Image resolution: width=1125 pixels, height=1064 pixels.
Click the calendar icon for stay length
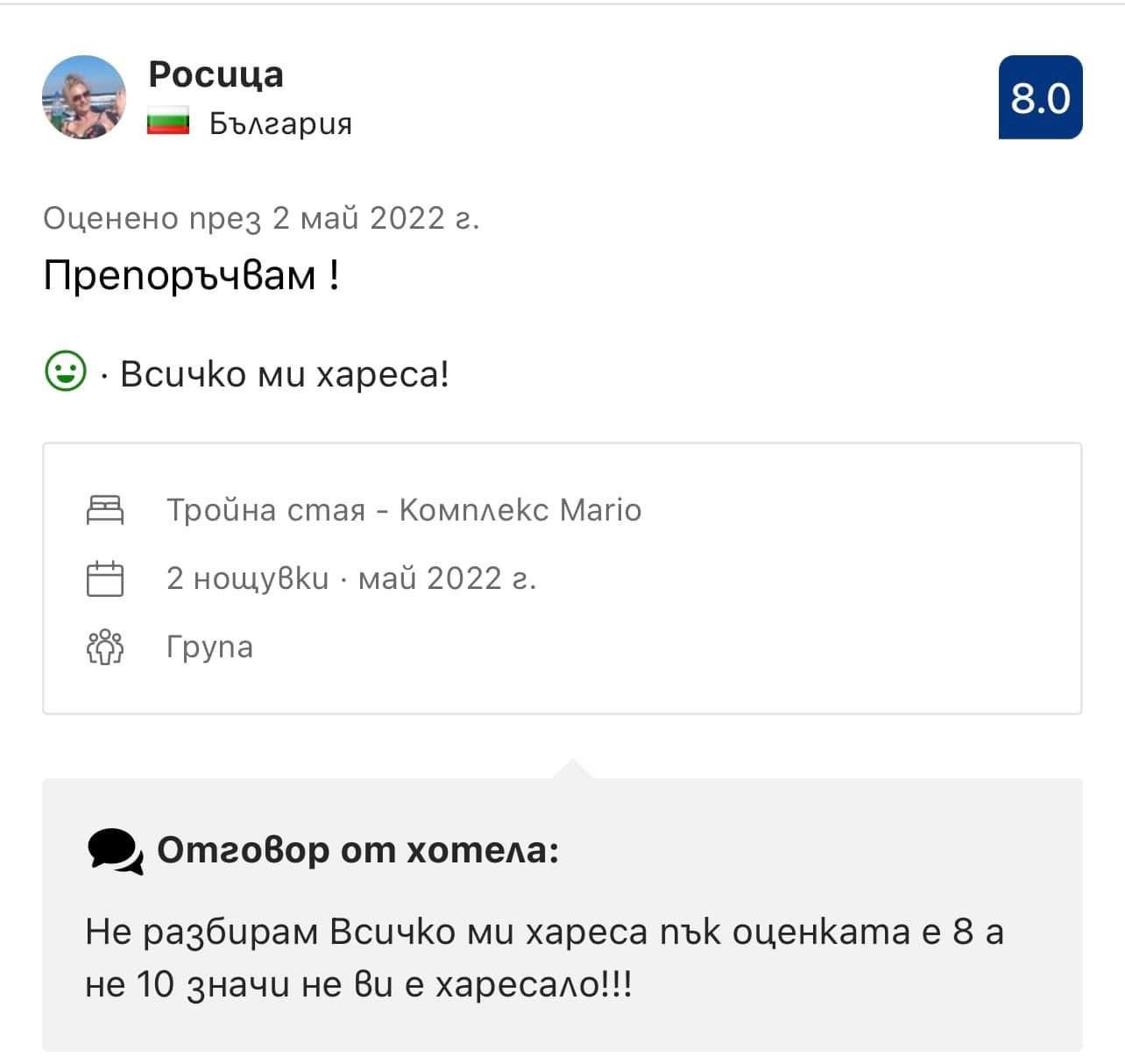(105, 578)
